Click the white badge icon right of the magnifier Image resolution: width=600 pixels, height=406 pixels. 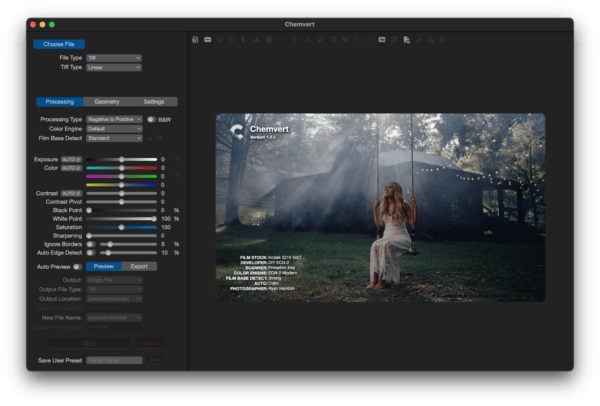382,40
